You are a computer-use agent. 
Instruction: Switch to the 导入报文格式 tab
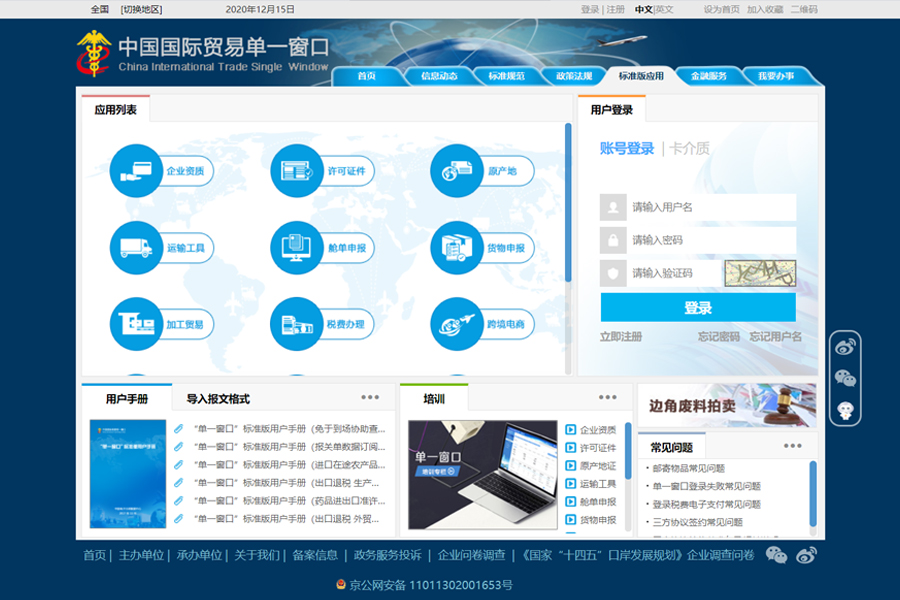point(218,398)
